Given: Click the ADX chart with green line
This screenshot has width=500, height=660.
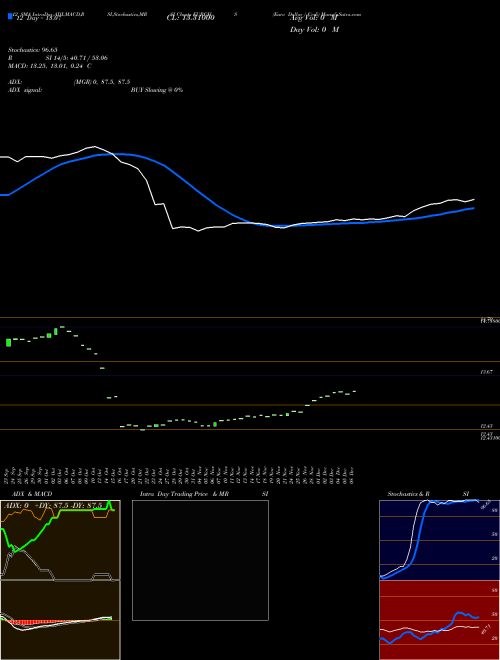Looking at the screenshot, I should pyautogui.click(x=60, y=540).
